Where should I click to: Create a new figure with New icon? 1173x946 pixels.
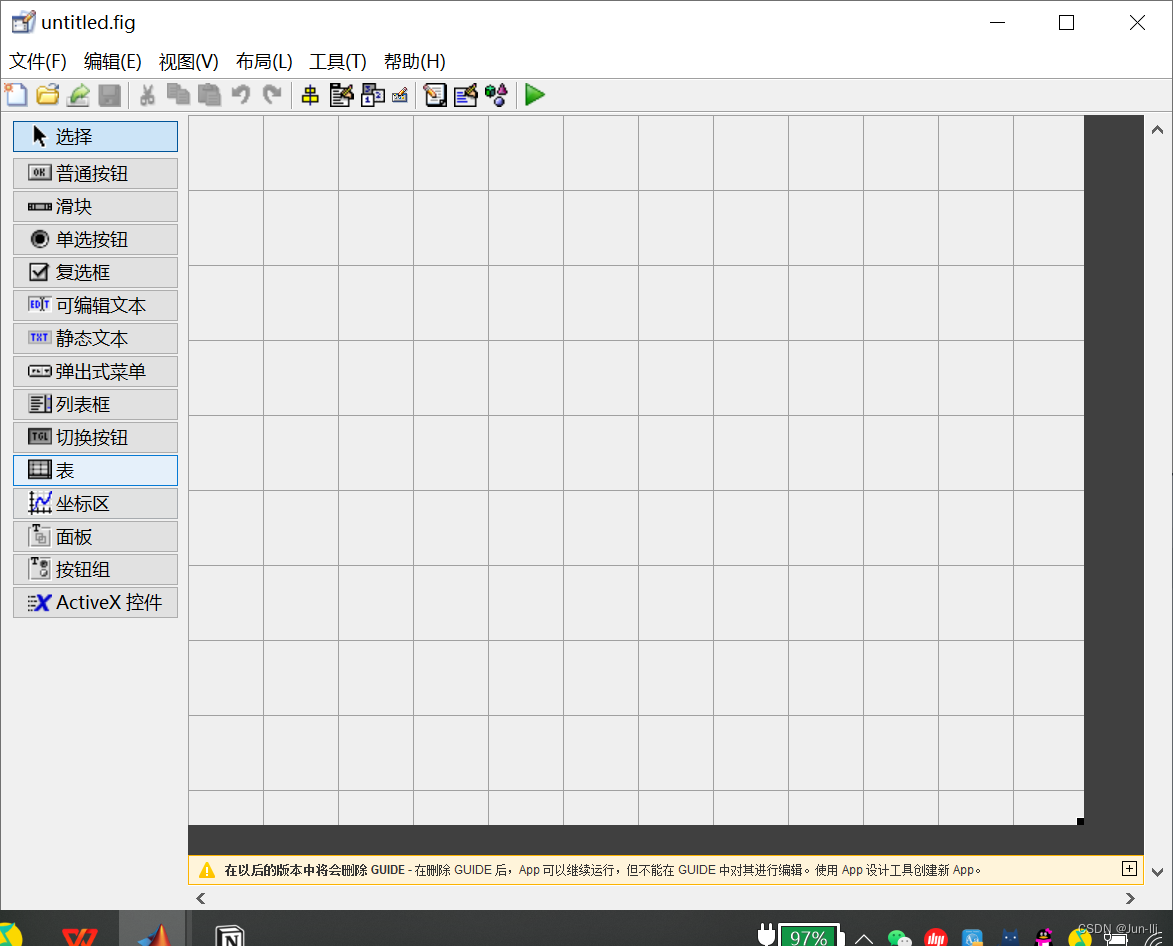tap(16, 94)
